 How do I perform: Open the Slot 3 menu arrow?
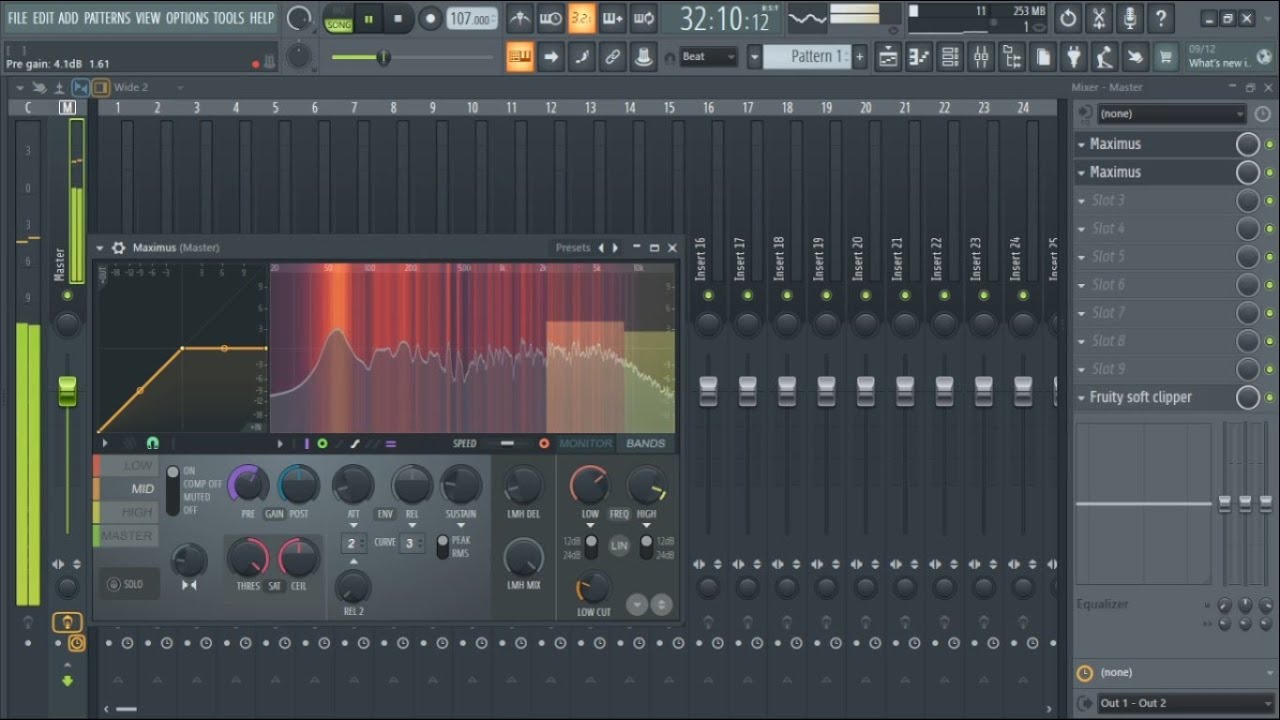(x=1082, y=201)
